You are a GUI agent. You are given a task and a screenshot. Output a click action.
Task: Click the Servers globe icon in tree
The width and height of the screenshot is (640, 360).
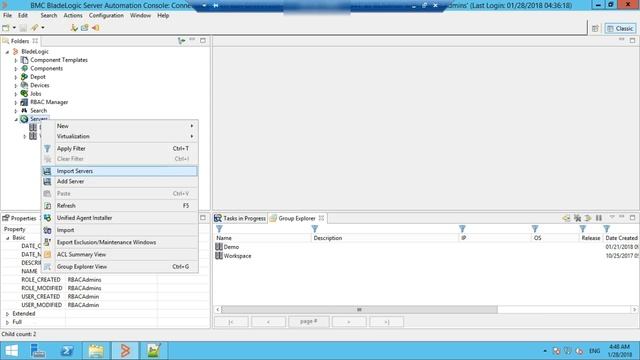[24, 119]
